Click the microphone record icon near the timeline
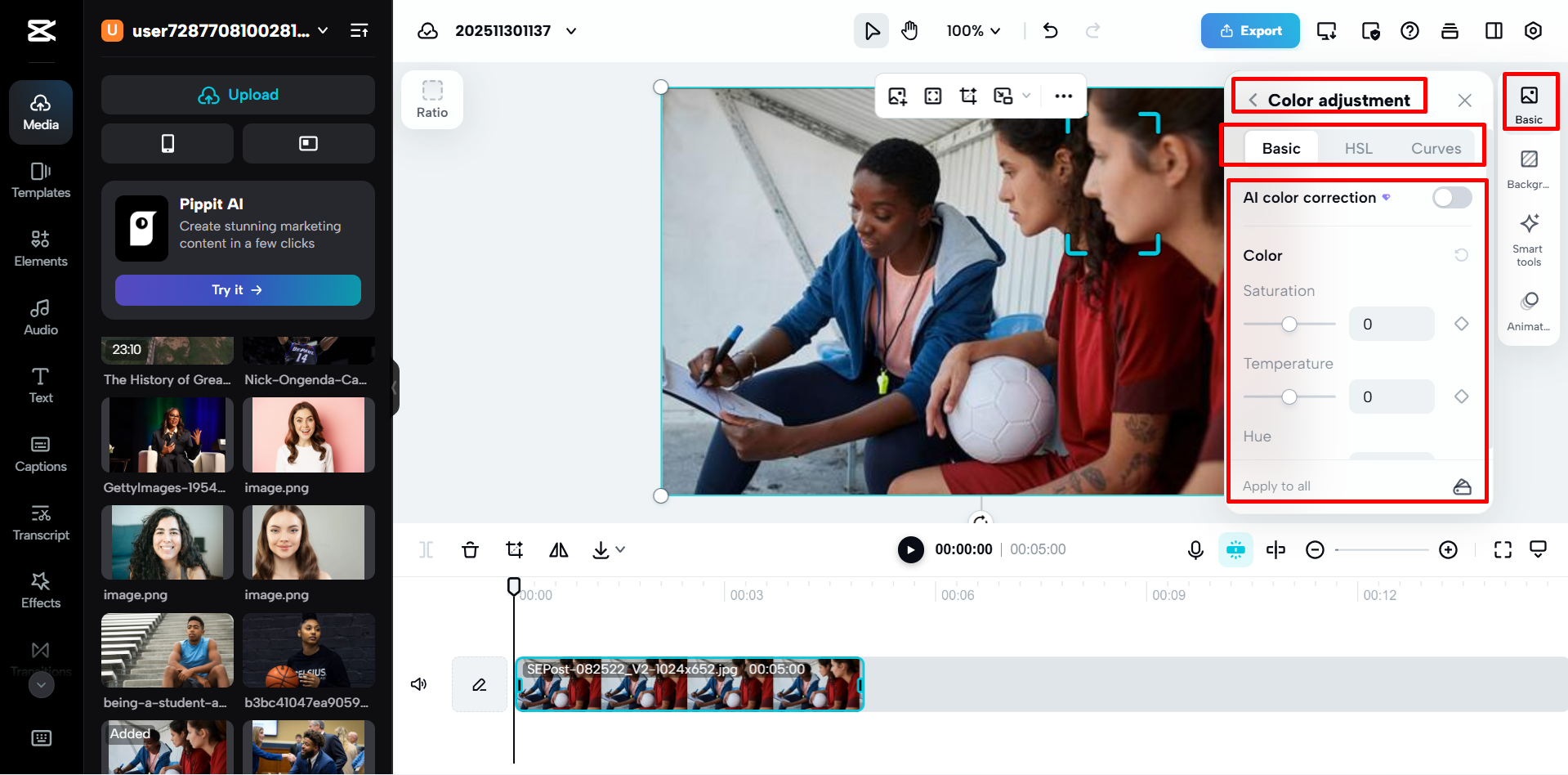Screen dimensions: 1568x775 point(1195,549)
